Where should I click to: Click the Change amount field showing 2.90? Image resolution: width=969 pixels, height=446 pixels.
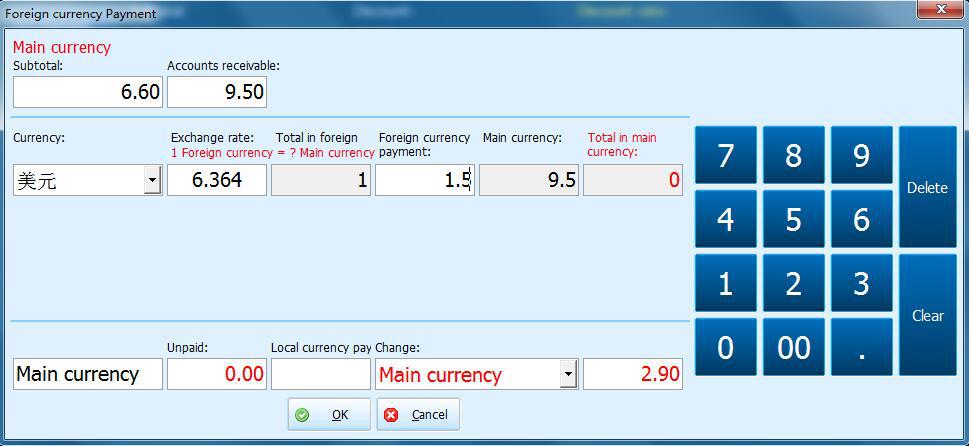tap(633, 374)
